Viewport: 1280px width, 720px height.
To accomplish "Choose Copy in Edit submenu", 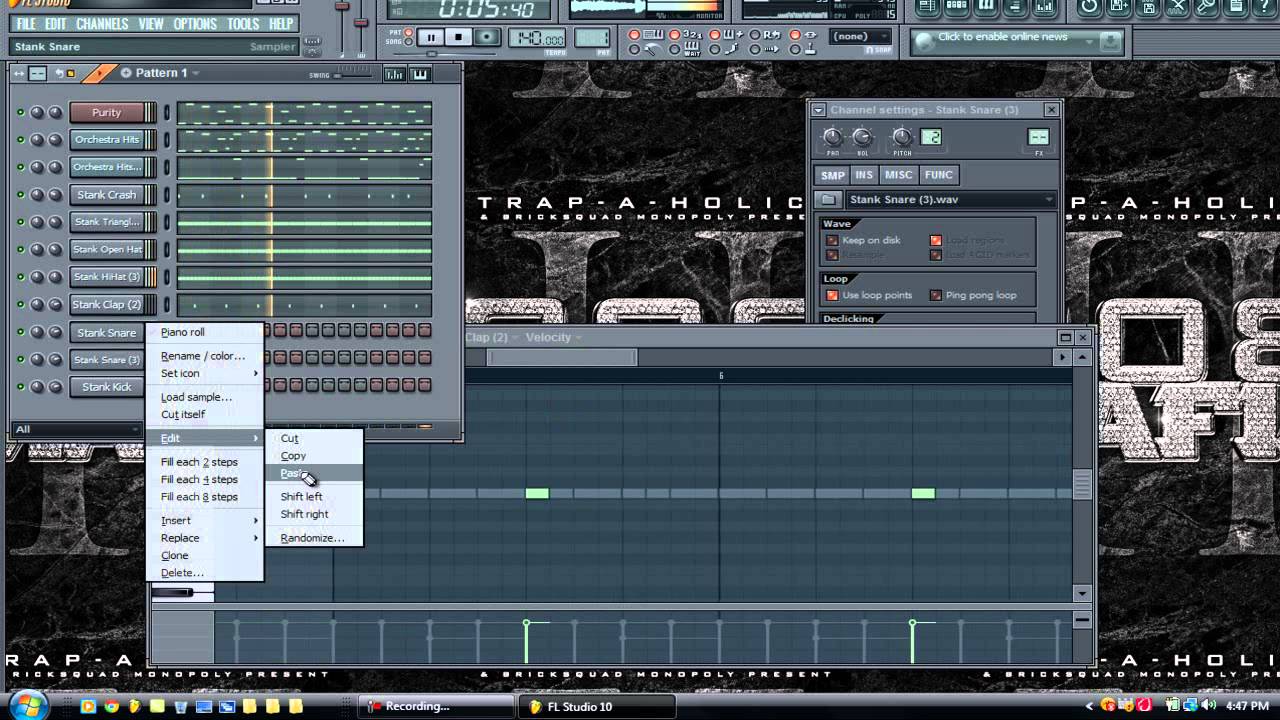I will [x=314, y=456].
